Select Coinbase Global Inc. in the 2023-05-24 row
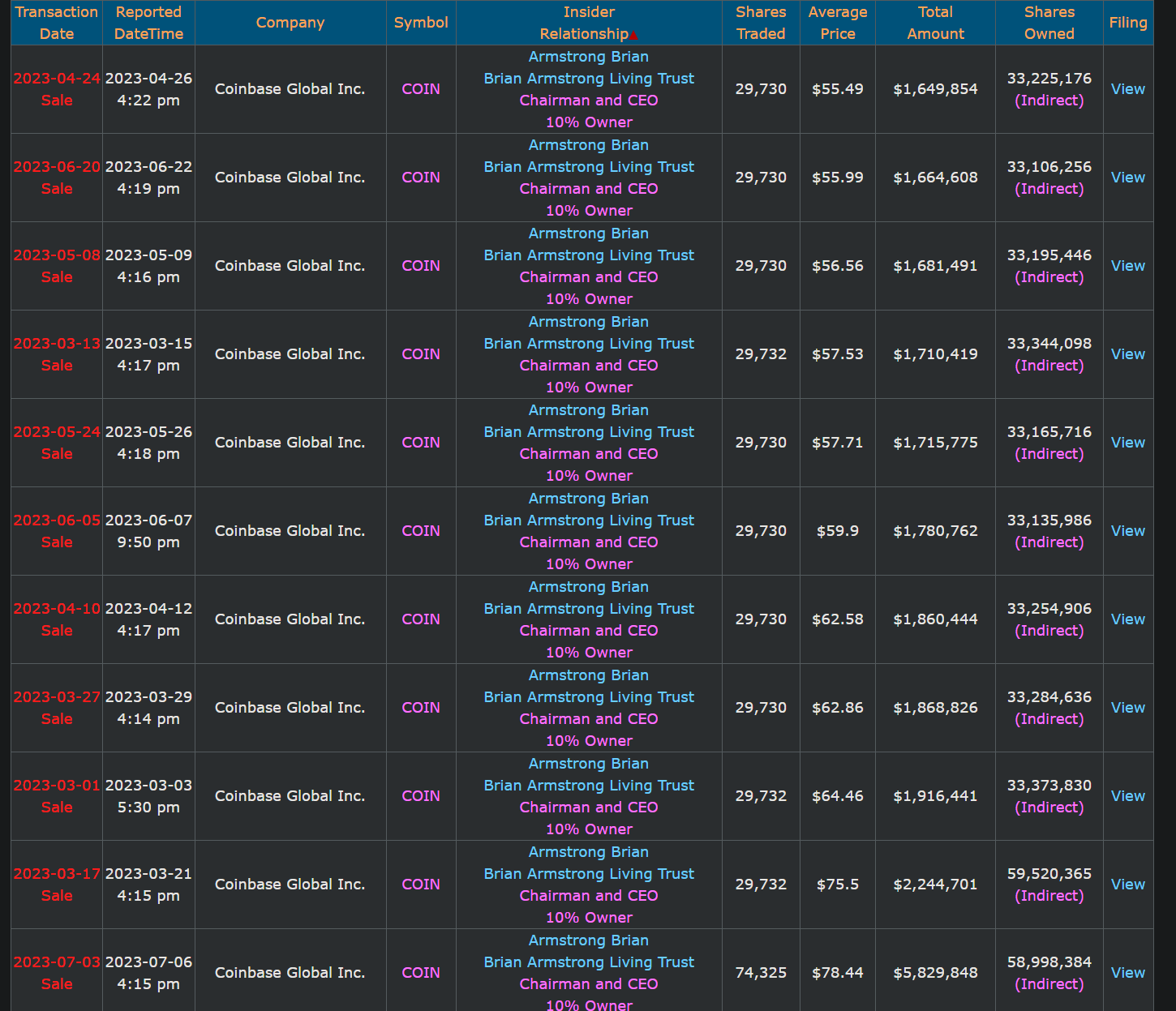The height and width of the screenshot is (1011, 1176). point(290,443)
